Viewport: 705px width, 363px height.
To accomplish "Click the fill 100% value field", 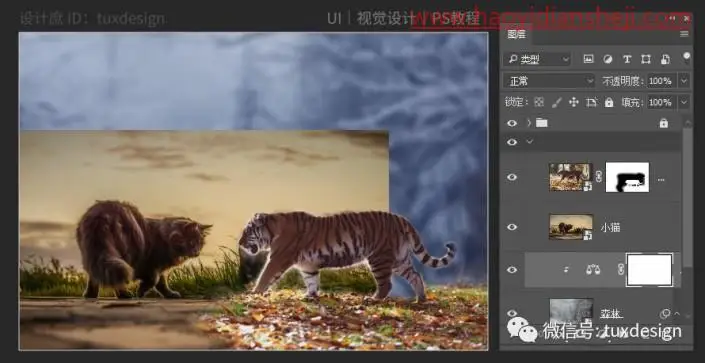I will point(661,103).
